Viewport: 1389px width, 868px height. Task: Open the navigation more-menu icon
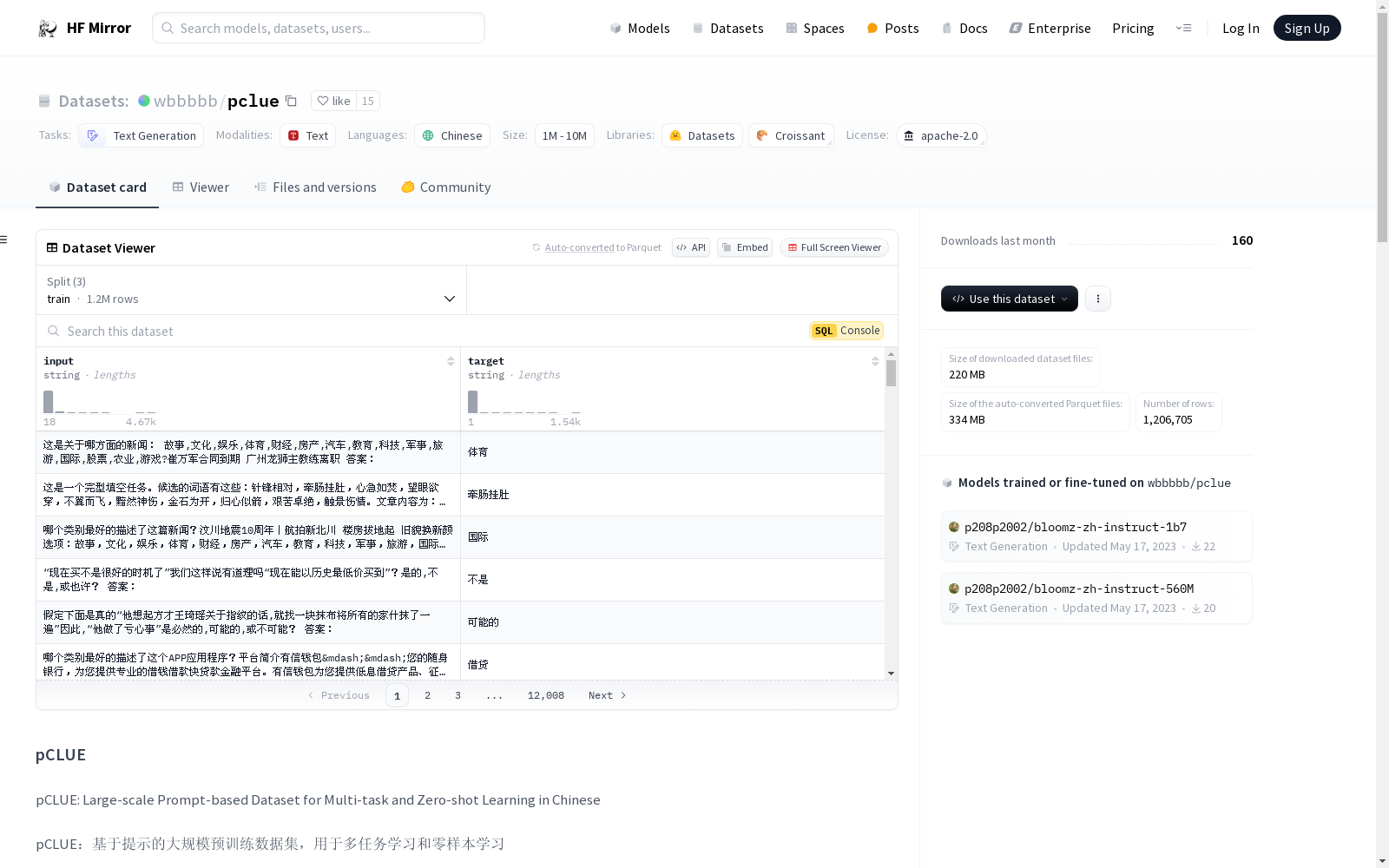(x=1183, y=29)
